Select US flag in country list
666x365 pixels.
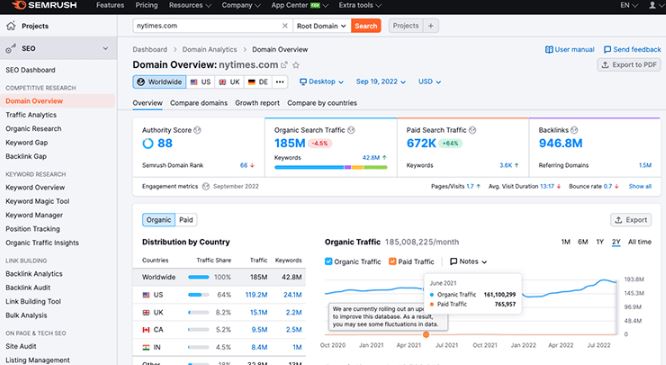coord(146,294)
